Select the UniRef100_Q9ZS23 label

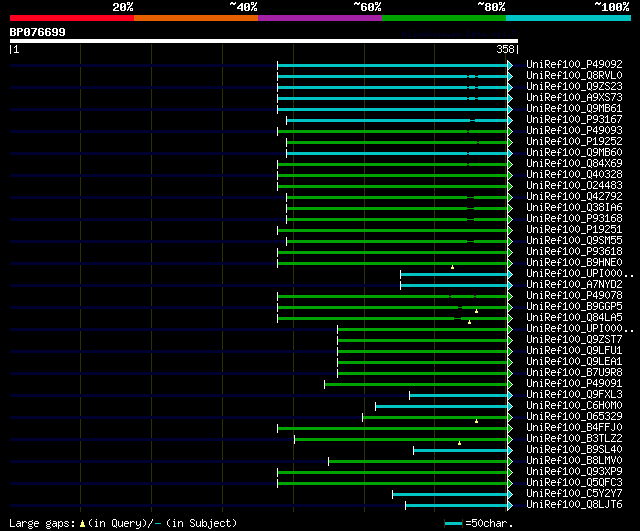574,87
